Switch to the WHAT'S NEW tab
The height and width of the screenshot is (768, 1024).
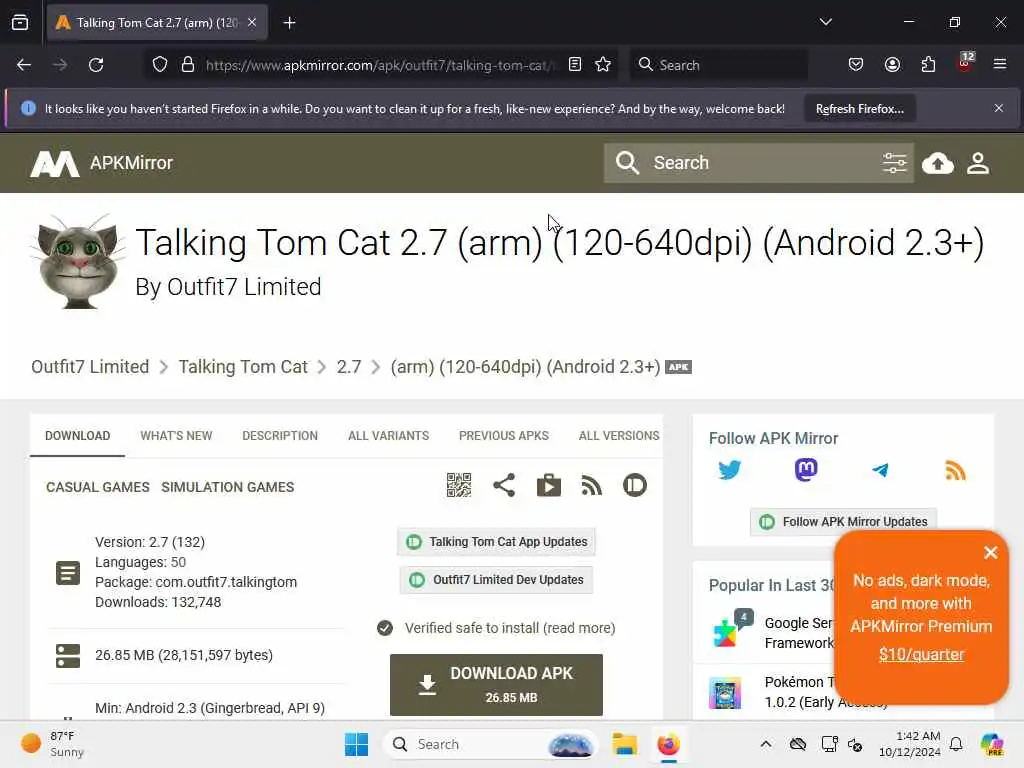coord(176,436)
